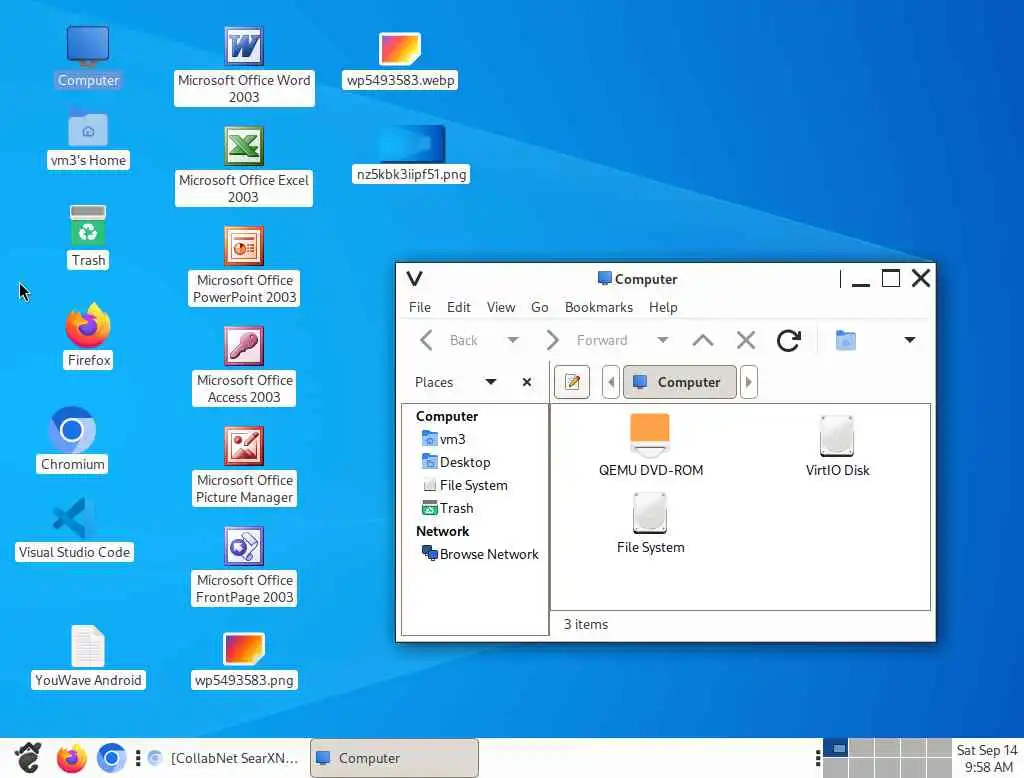Open the window menu V button
1024x778 pixels.
(415, 279)
